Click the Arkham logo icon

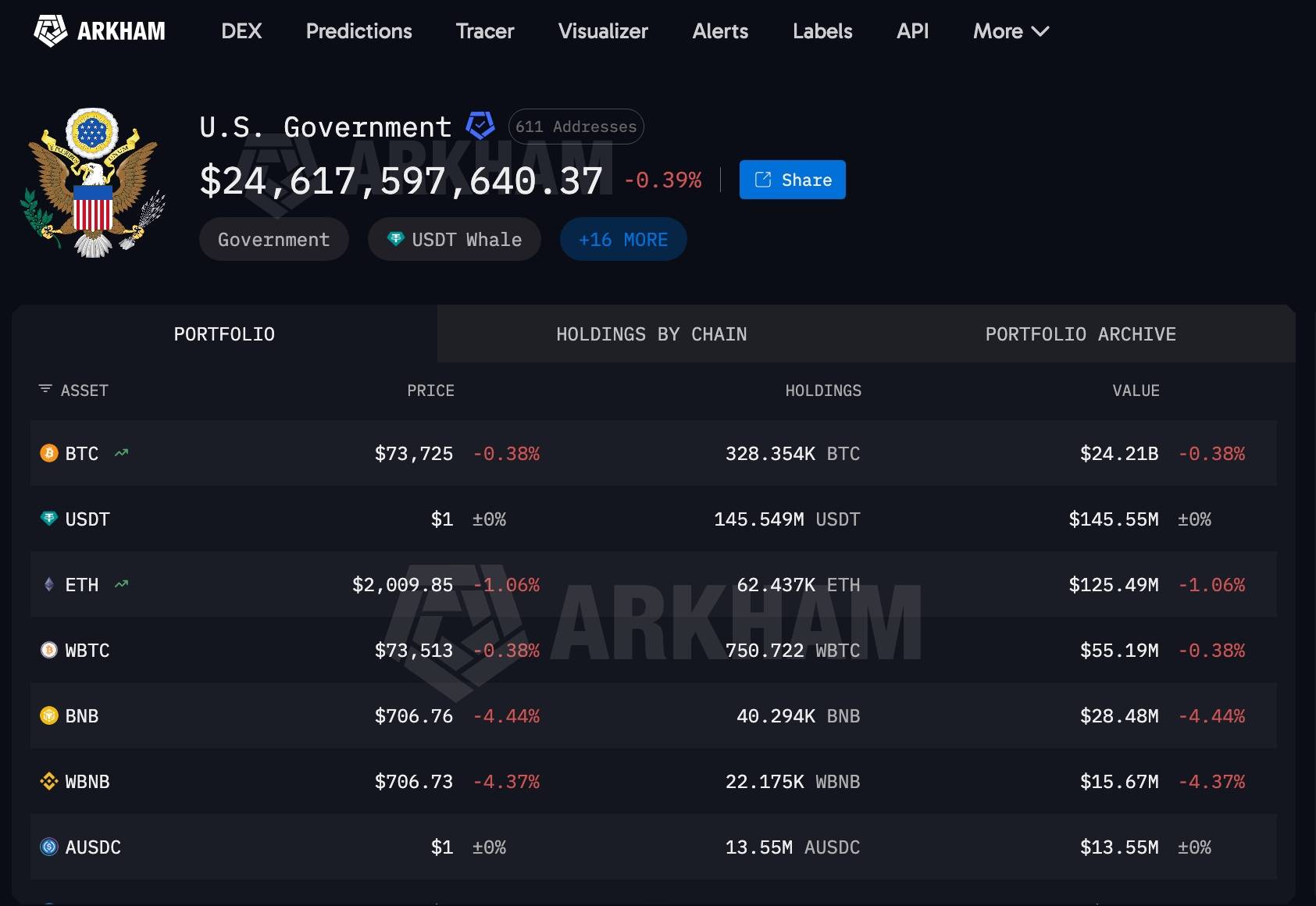pyautogui.click(x=51, y=31)
